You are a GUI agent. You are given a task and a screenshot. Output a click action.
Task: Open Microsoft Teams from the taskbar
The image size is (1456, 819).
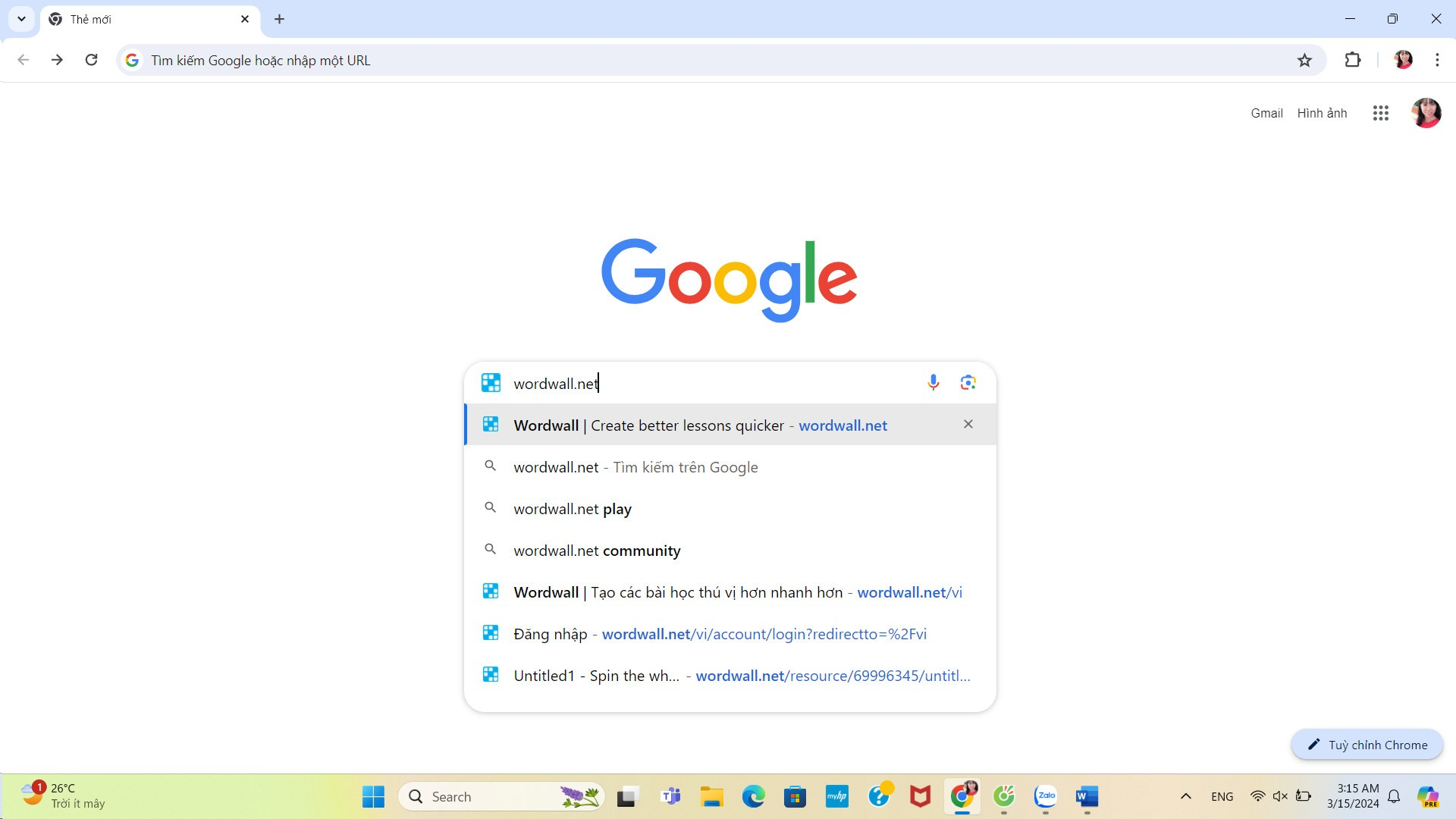(x=670, y=796)
